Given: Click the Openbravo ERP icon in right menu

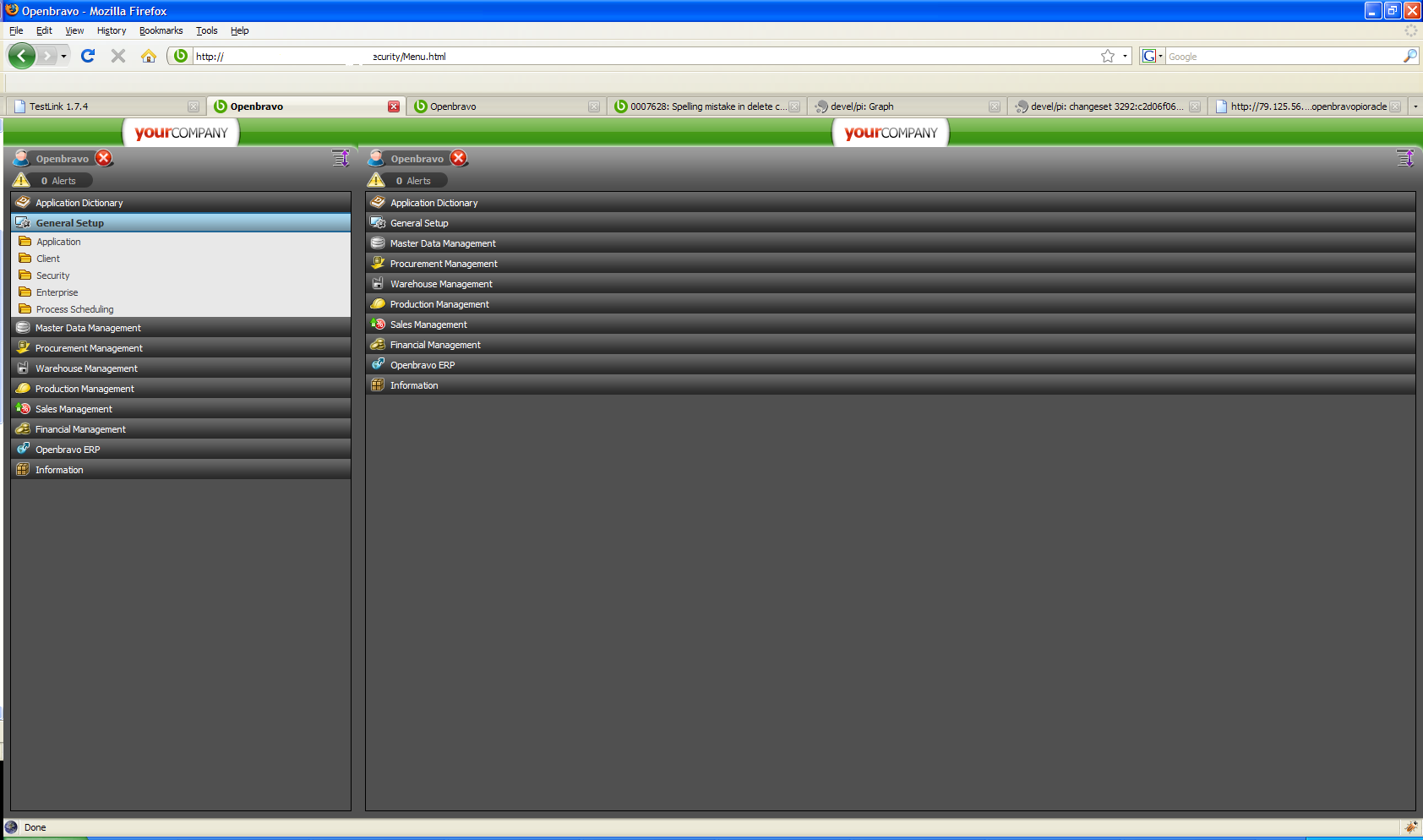Looking at the screenshot, I should pyautogui.click(x=378, y=364).
